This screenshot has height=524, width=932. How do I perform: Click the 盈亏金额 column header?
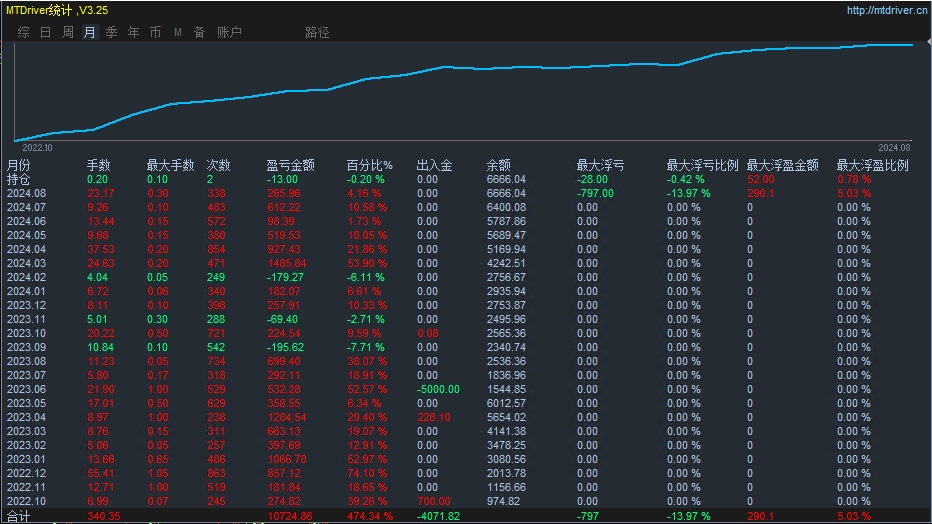(291, 165)
